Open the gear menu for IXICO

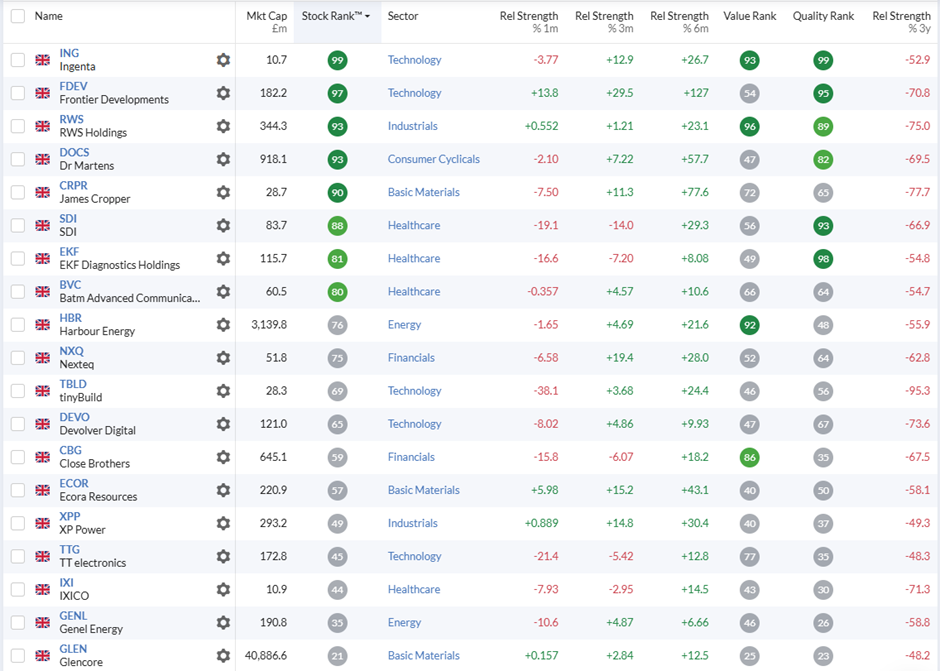tap(223, 589)
